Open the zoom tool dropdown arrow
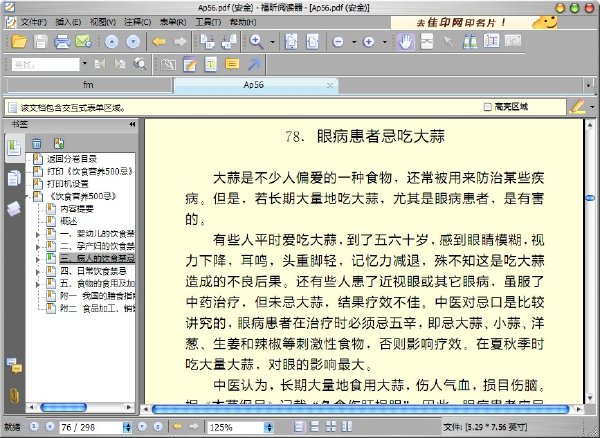Viewport: 600px width, 438px height. click(272, 42)
